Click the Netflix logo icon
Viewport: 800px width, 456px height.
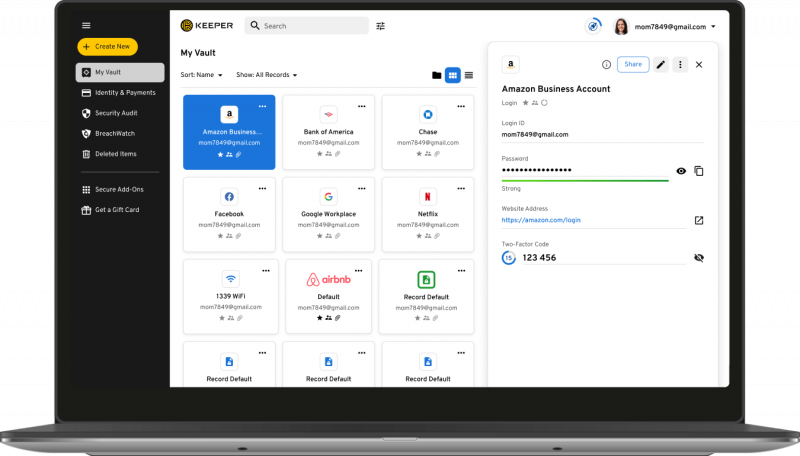tap(428, 196)
